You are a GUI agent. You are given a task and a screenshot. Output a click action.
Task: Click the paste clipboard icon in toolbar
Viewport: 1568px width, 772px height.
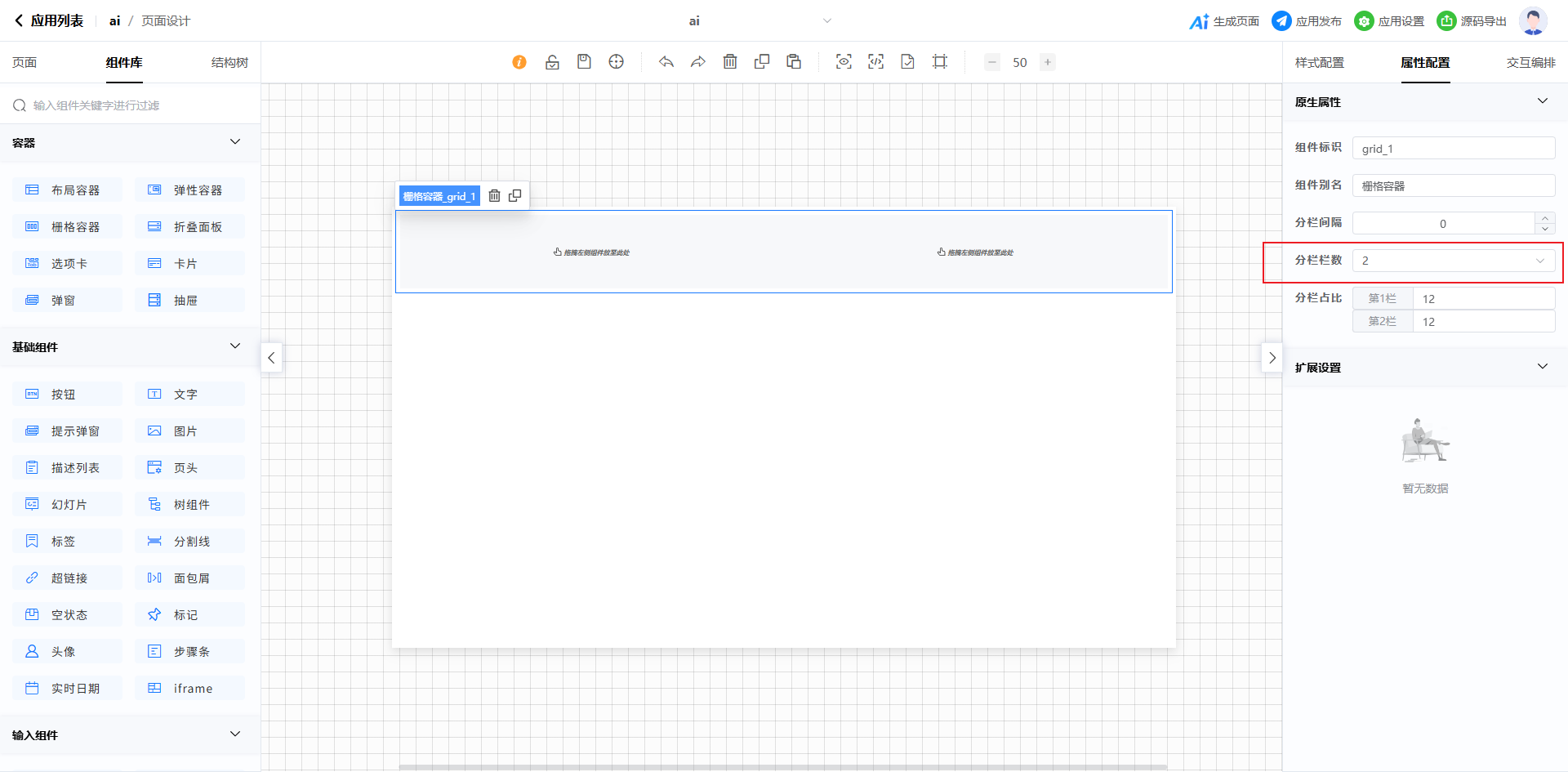click(794, 62)
